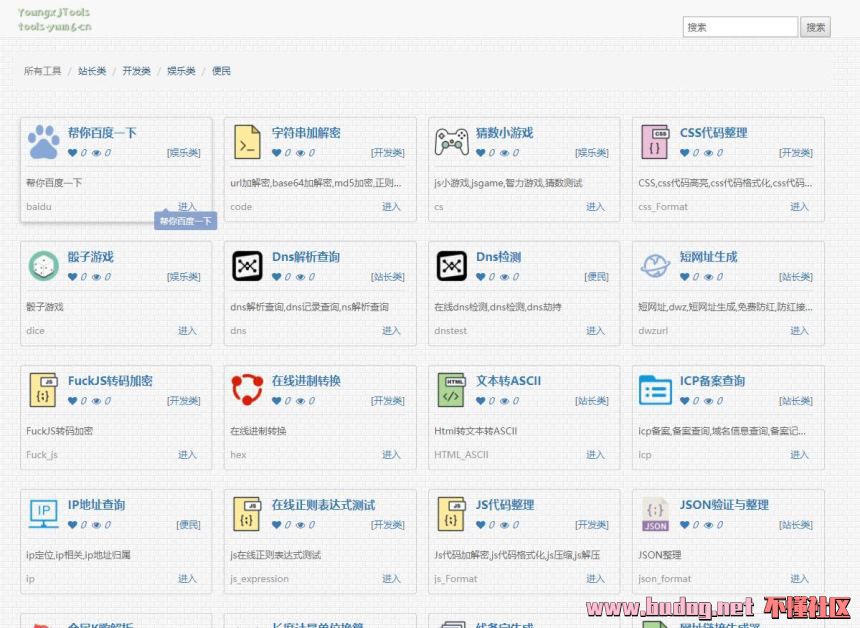This screenshot has height=628, width=860.
Task: Click the terminal icon for 字符串加解密
Action: coord(247,142)
